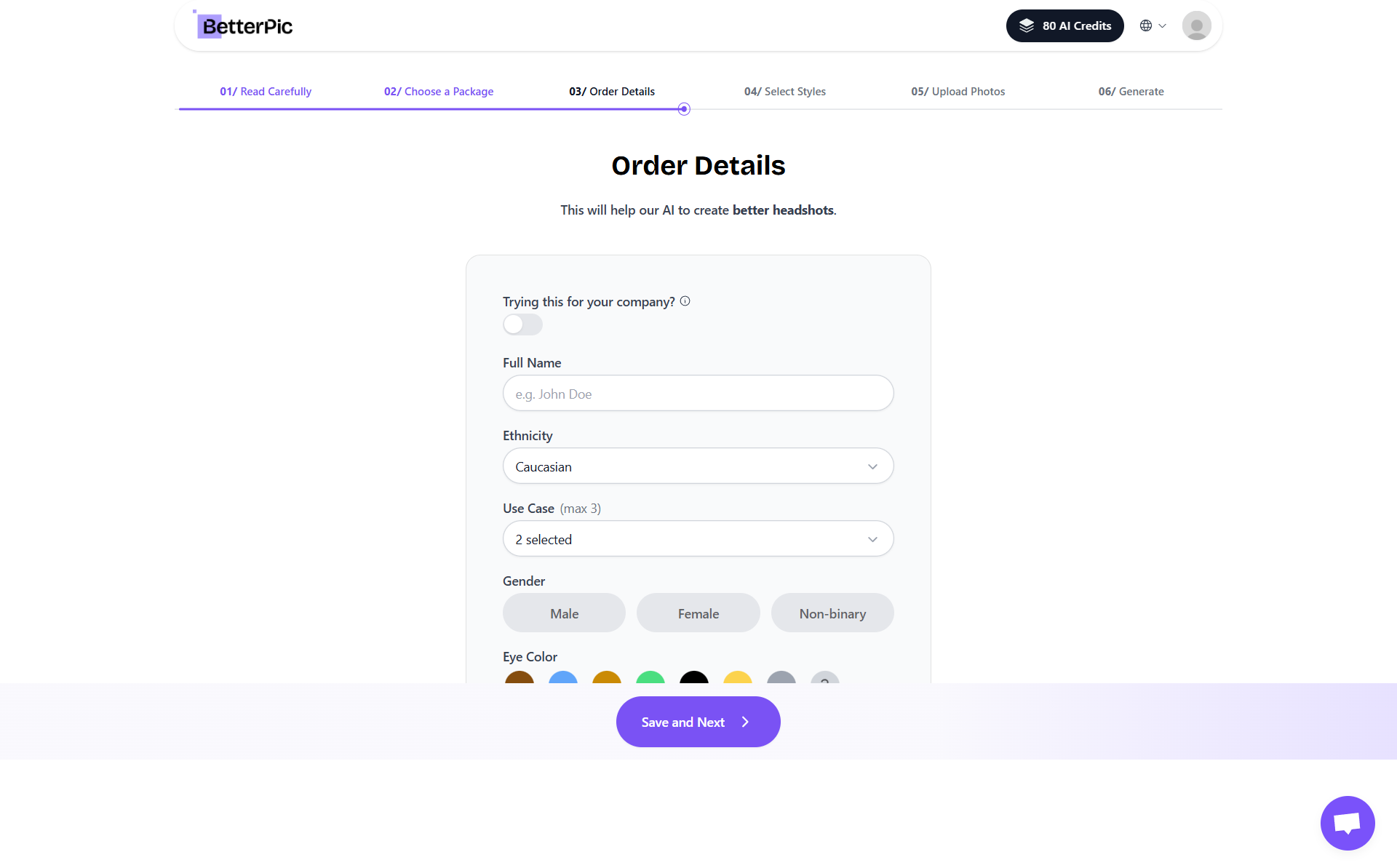Click the globe language icon

[1146, 25]
